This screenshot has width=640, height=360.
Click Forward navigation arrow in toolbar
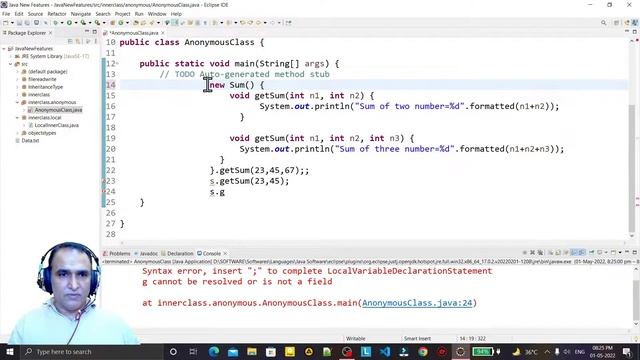272,22
